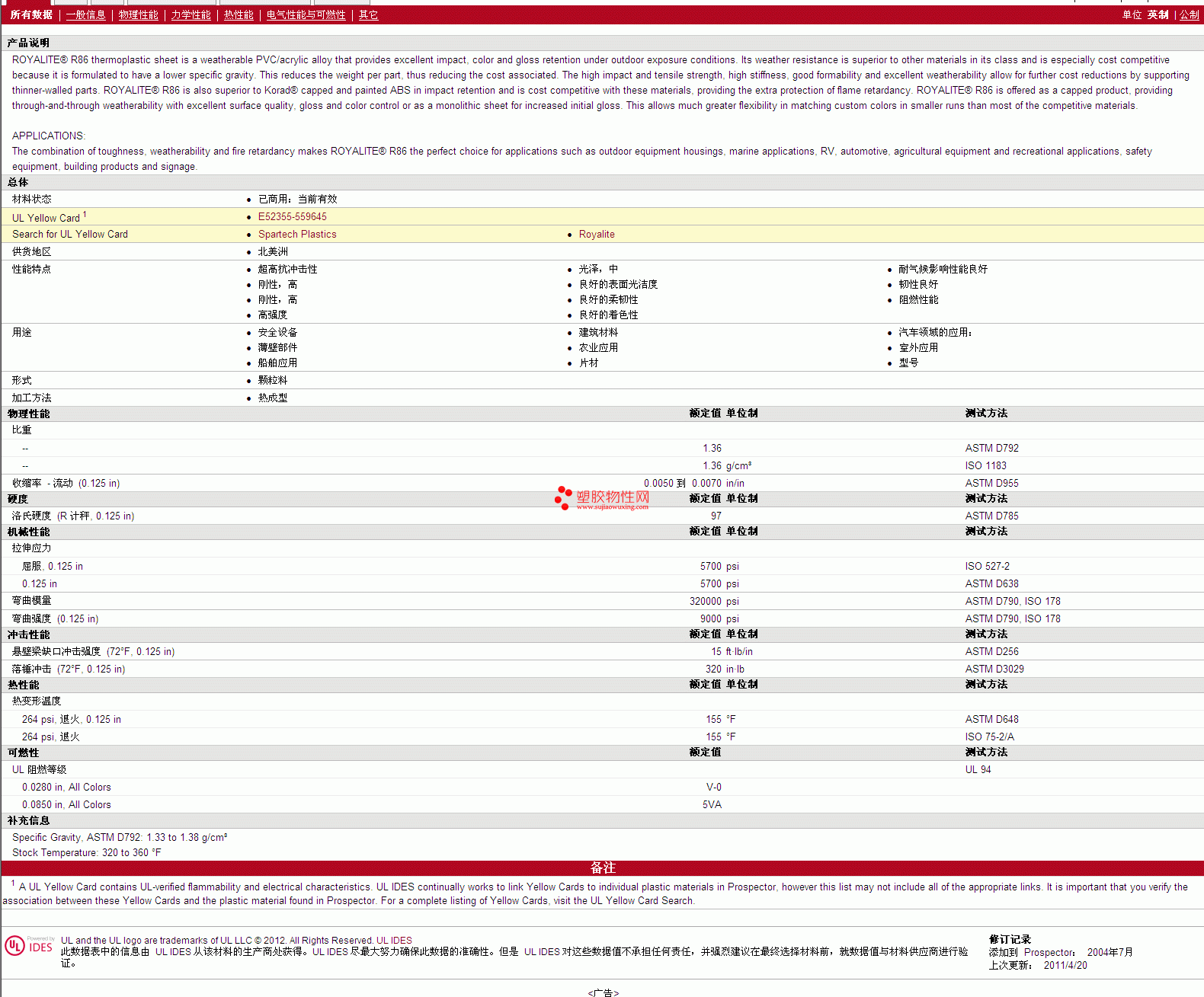Screen dimensions: 1204x997
Task: Switch units to 公制
Action: [1190, 15]
